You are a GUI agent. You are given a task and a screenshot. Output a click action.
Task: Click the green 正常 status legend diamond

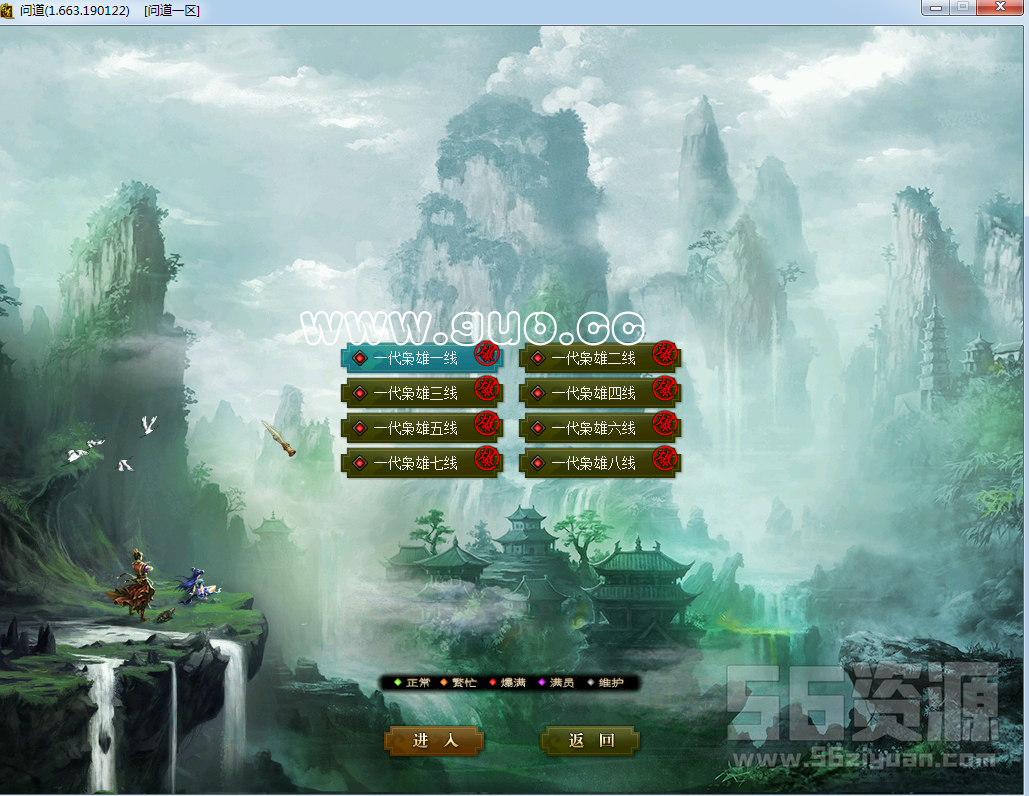(x=397, y=683)
